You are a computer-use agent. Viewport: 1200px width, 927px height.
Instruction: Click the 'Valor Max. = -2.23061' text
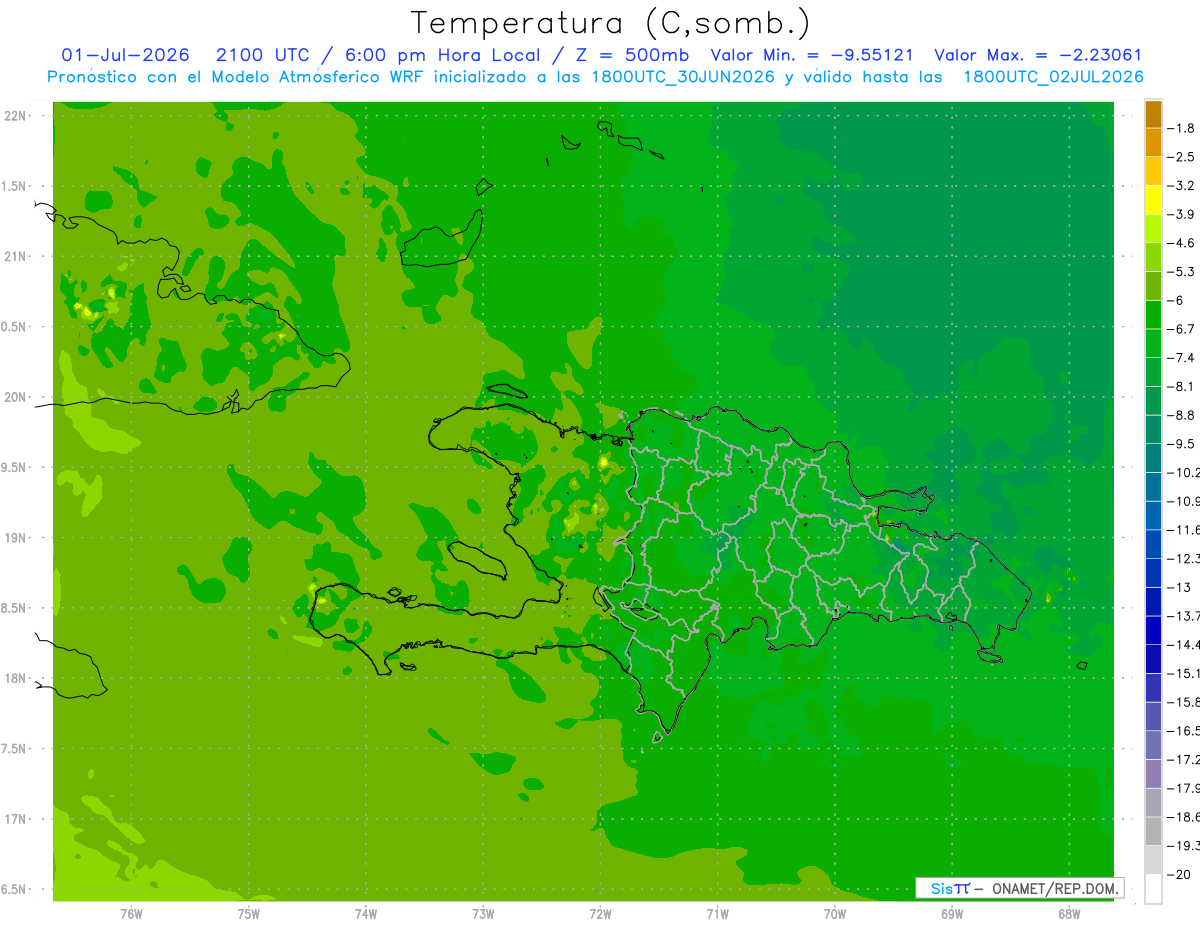[1038, 55]
